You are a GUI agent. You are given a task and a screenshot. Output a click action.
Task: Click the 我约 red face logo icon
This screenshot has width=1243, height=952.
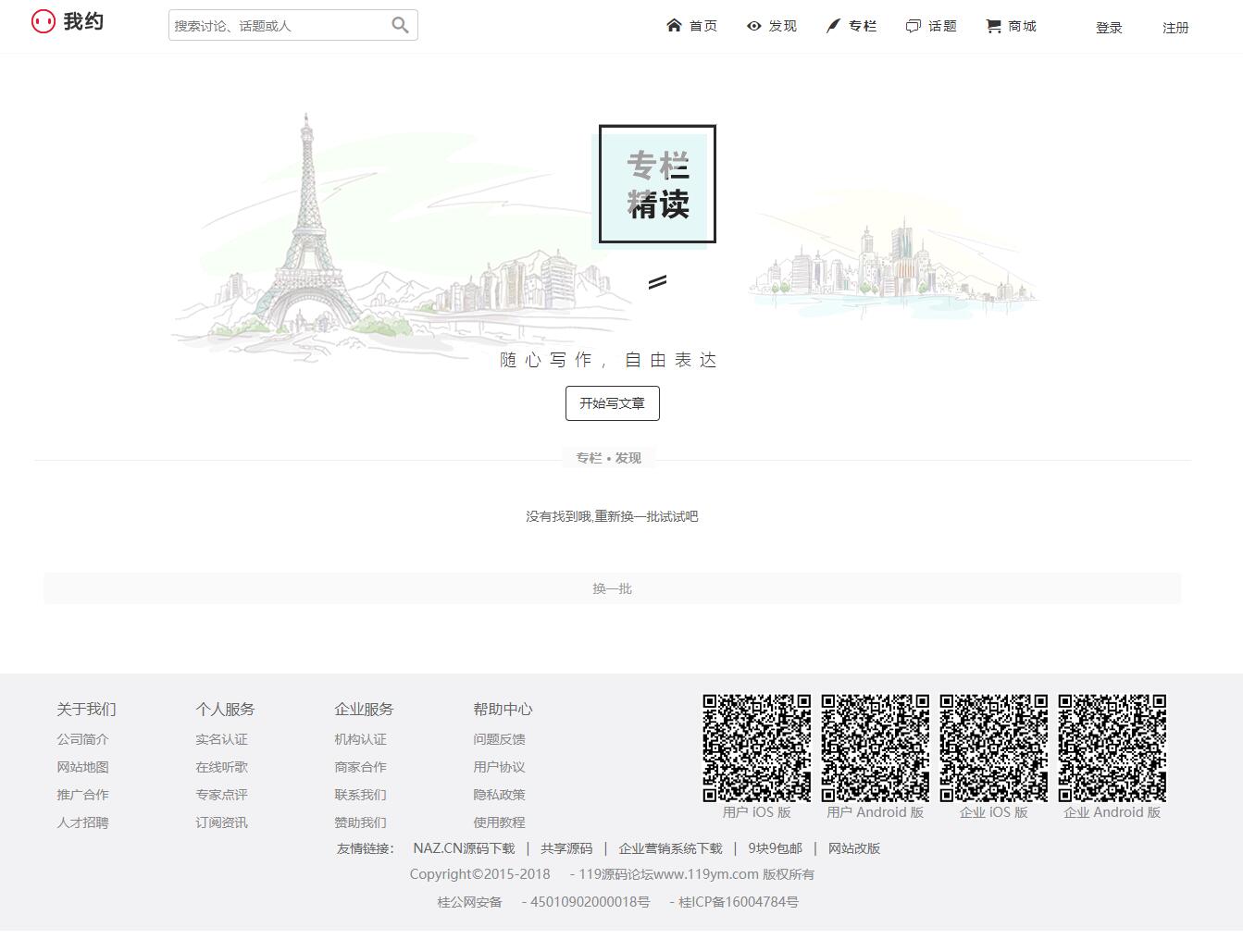click(44, 20)
